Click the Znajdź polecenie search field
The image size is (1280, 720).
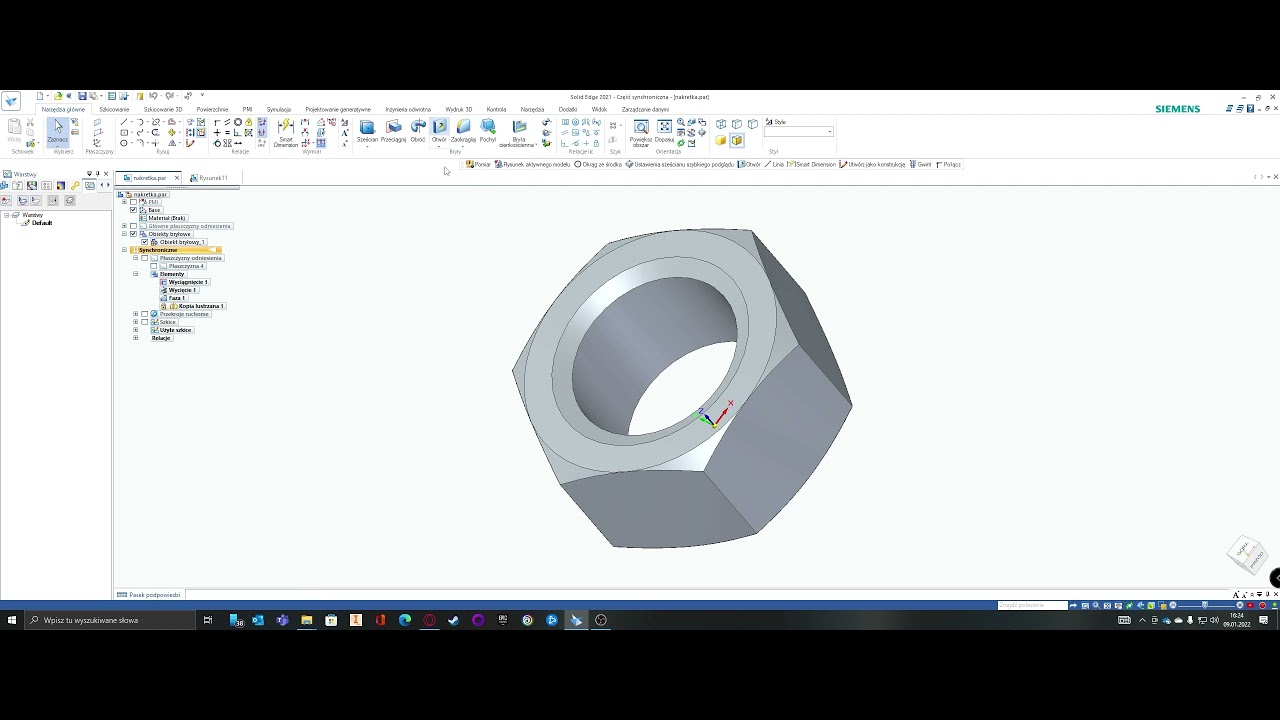pyautogui.click(x=1033, y=605)
